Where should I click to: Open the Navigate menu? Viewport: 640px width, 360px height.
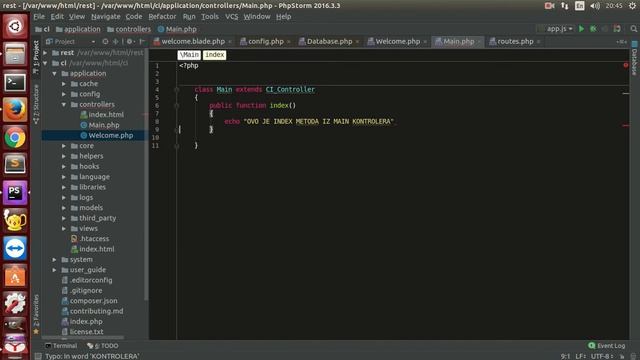pos(106,17)
